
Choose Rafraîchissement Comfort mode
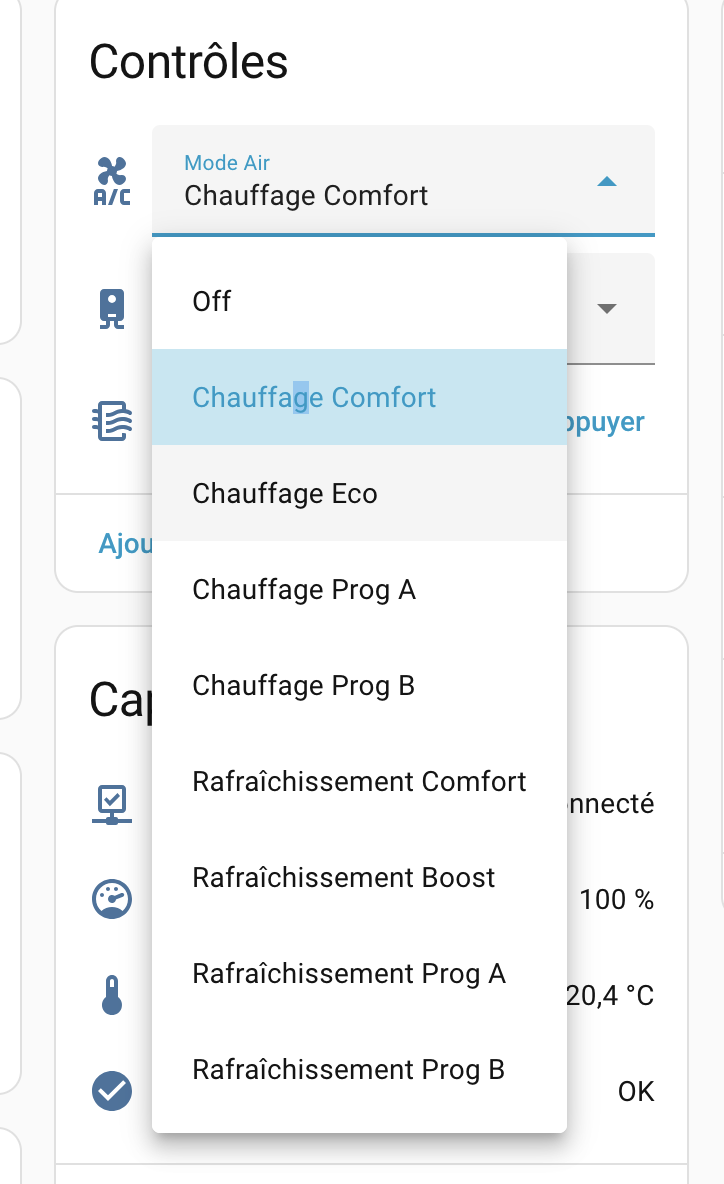[x=359, y=781]
